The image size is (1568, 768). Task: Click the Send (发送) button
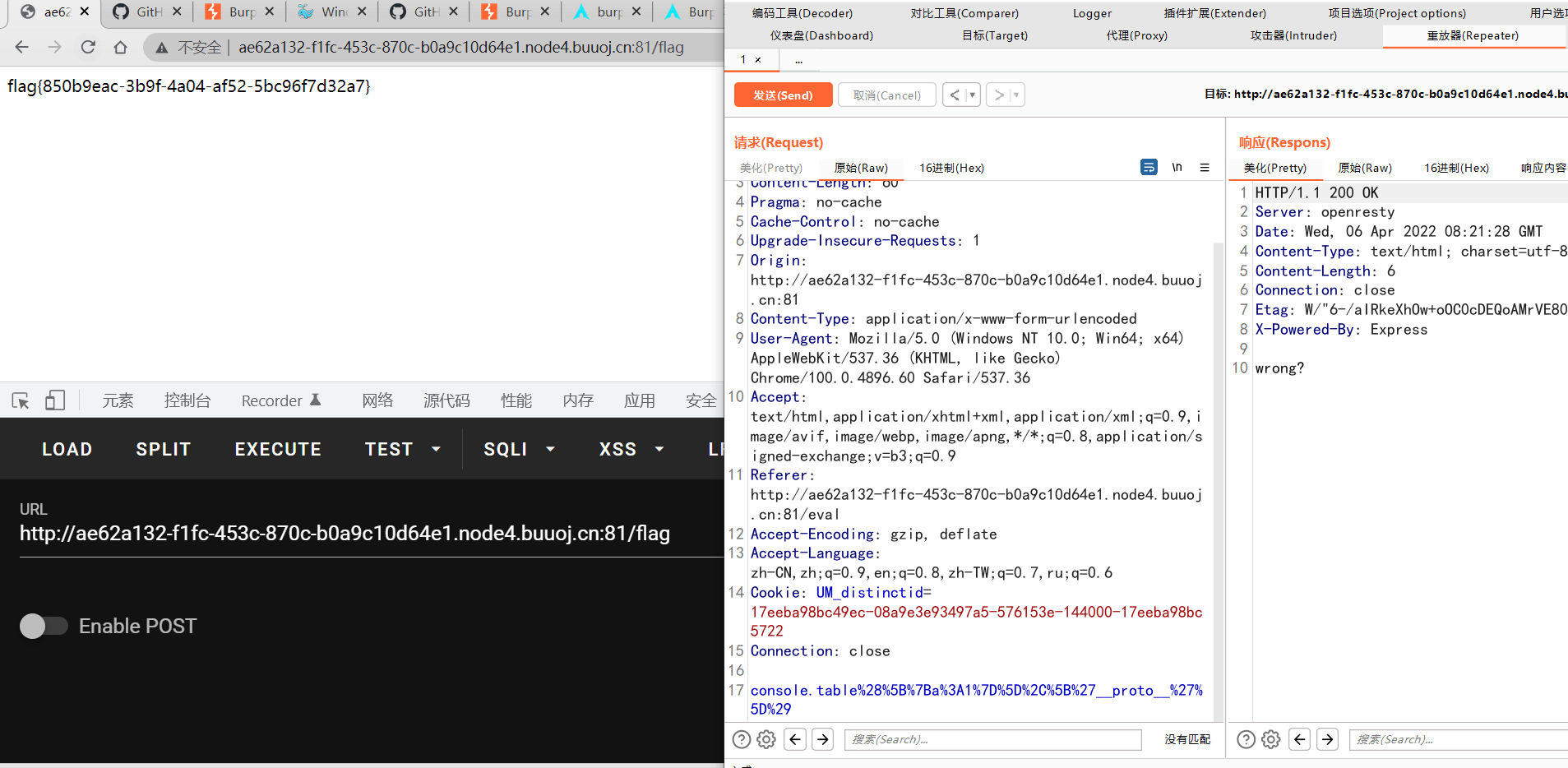783,95
